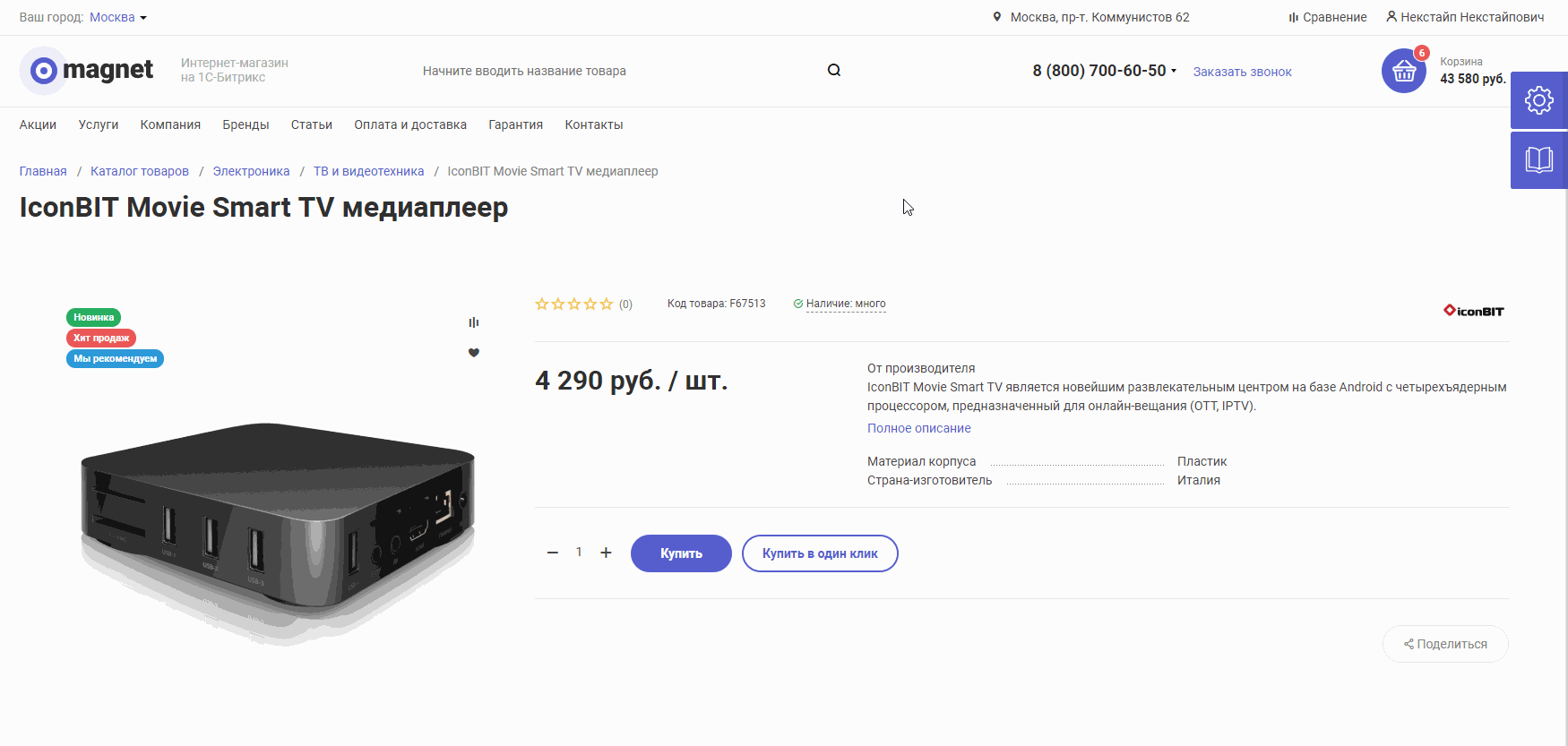Follow the Полное описание link
This screenshot has height=746, width=1568.
click(x=919, y=428)
